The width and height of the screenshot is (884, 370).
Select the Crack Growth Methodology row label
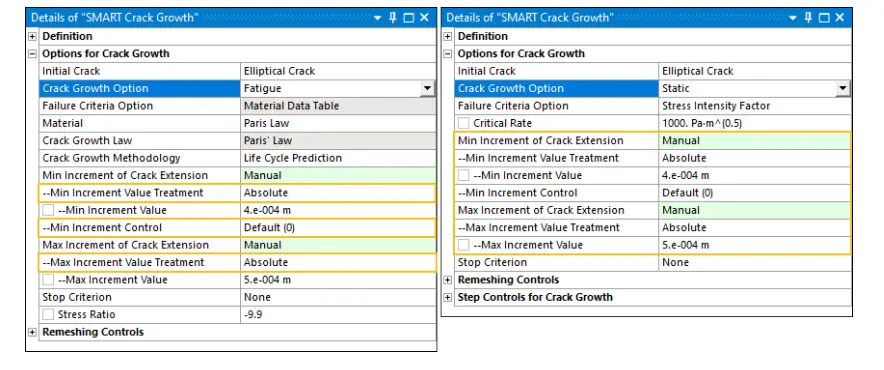pos(112,158)
